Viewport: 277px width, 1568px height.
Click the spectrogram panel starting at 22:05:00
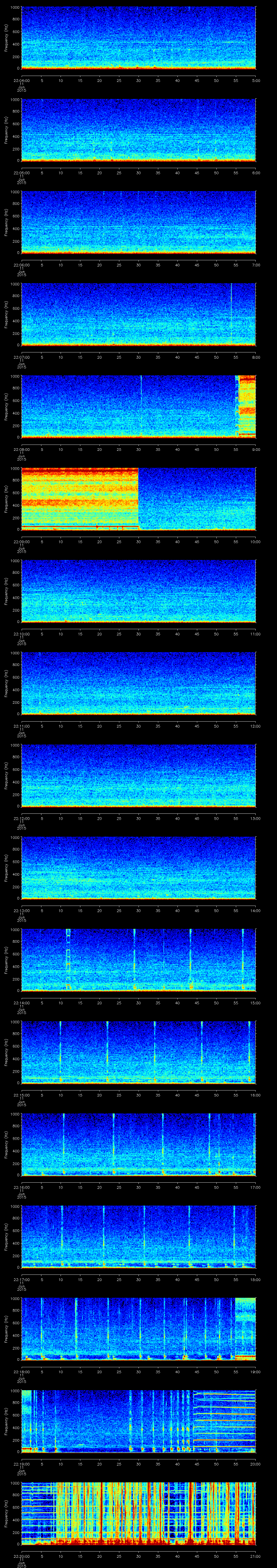click(138, 130)
